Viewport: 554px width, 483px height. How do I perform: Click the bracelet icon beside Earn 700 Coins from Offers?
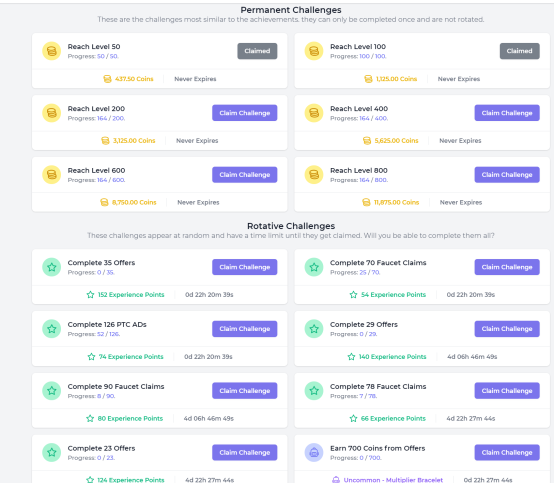click(x=314, y=453)
